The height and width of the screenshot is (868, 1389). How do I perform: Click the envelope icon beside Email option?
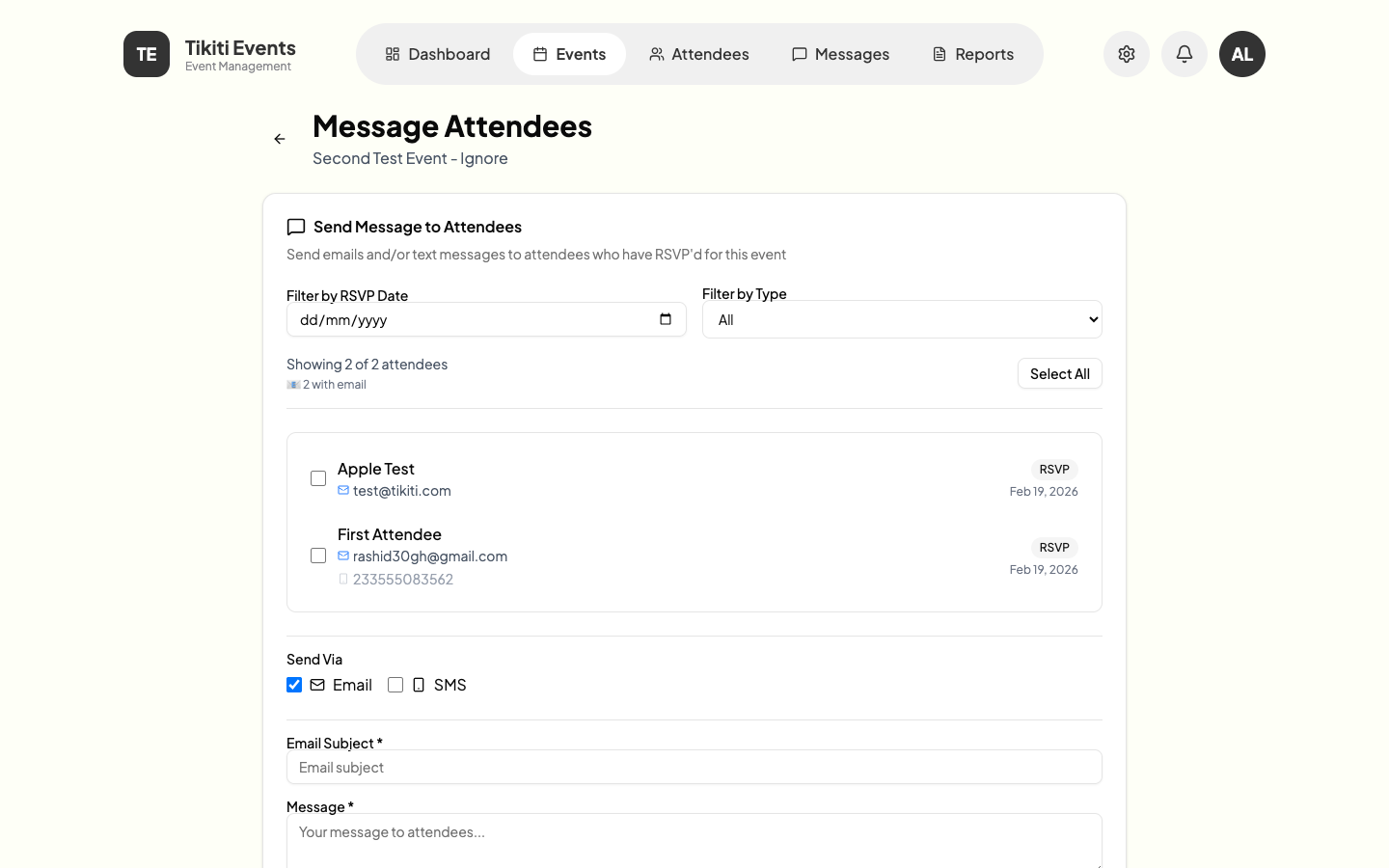pos(317,685)
